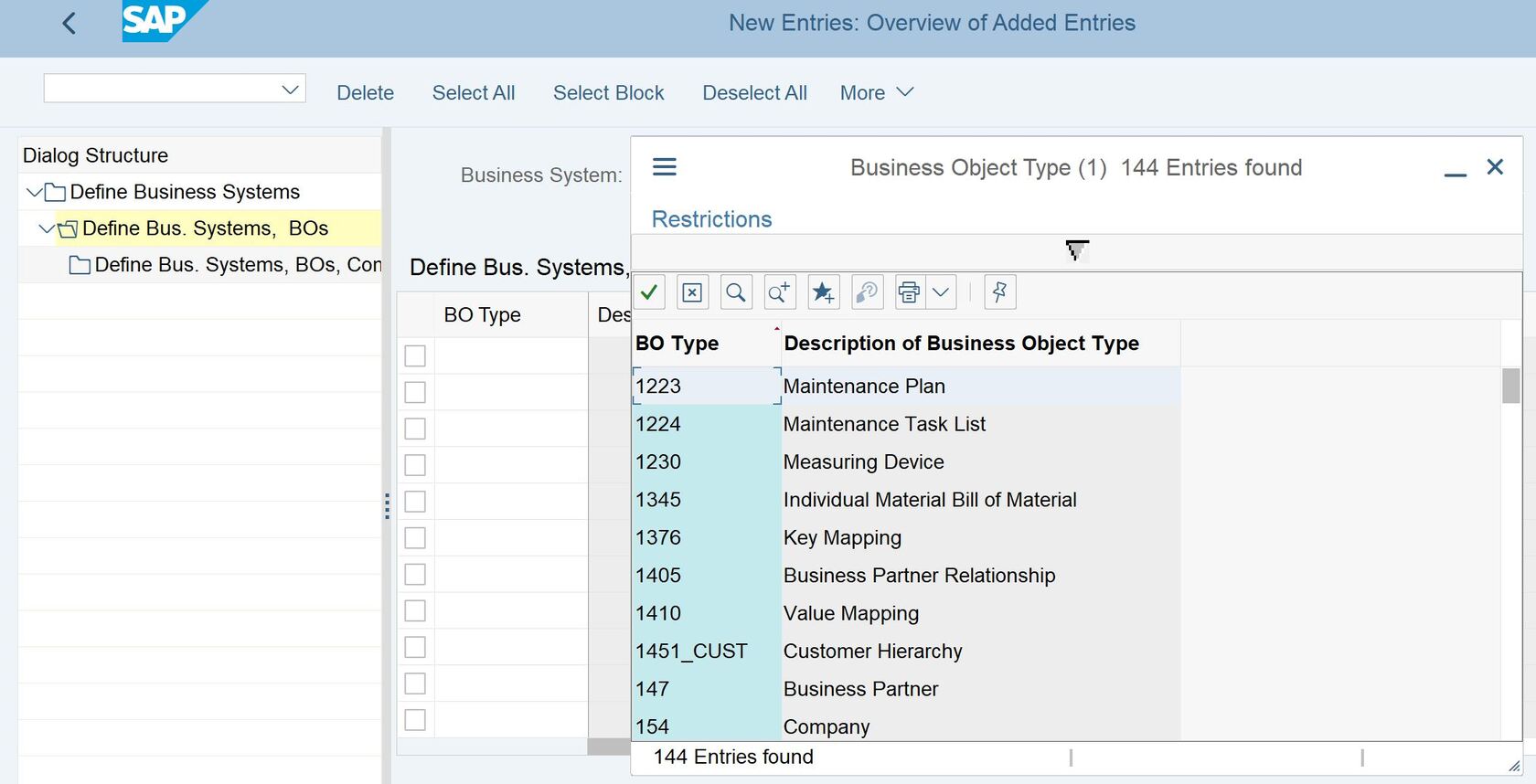Confirm selection with the green checkmark
The image size is (1536, 784).
point(649,292)
